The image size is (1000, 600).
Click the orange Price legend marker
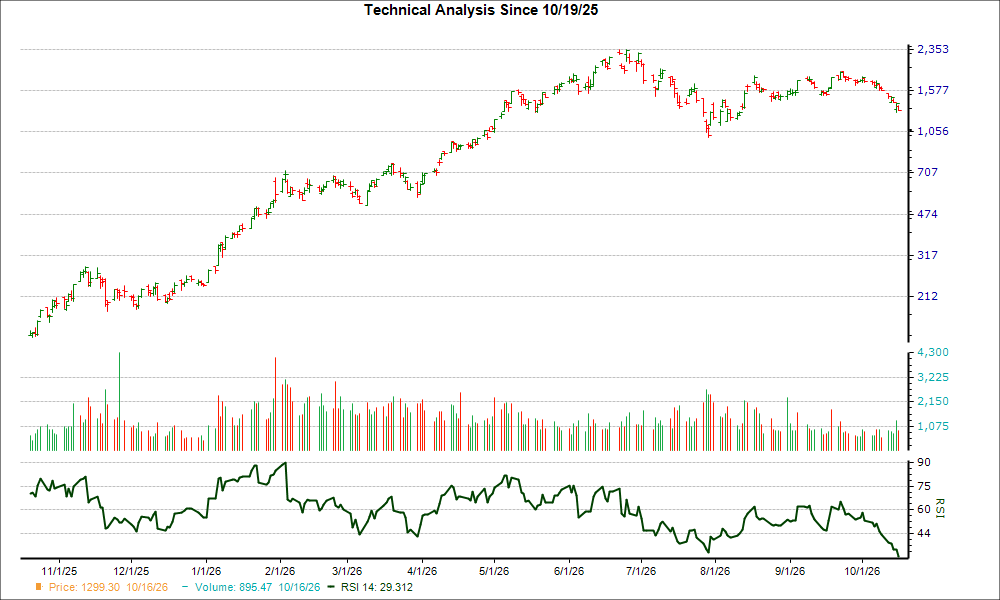[x=38, y=587]
